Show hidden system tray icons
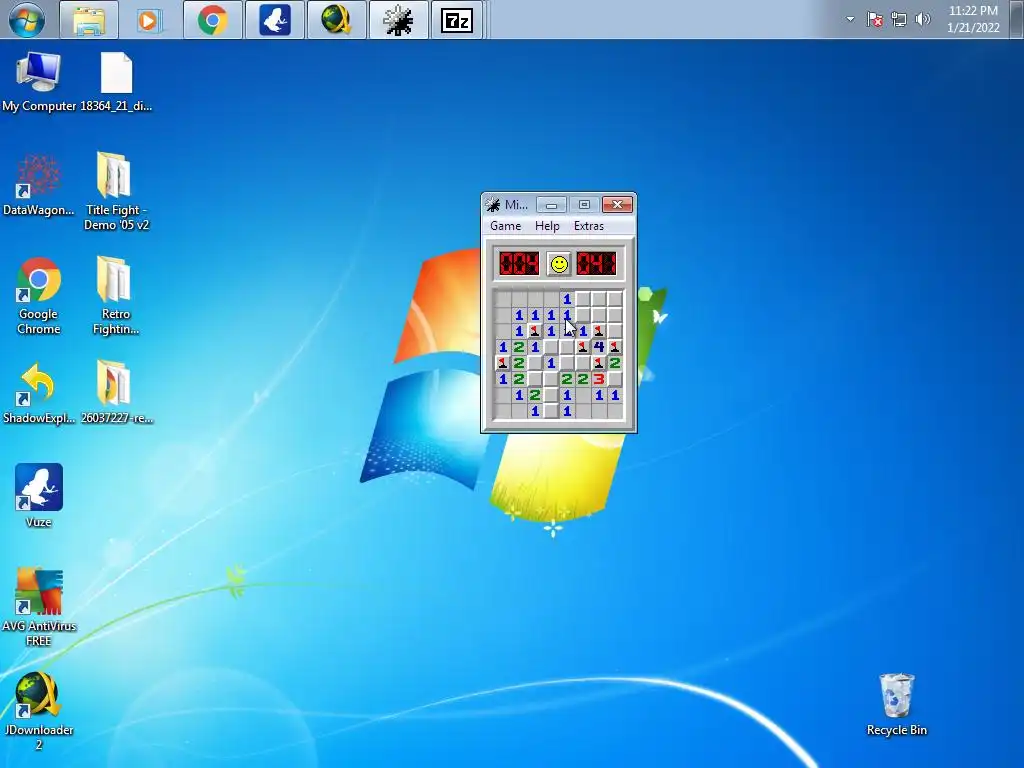 tap(850, 20)
